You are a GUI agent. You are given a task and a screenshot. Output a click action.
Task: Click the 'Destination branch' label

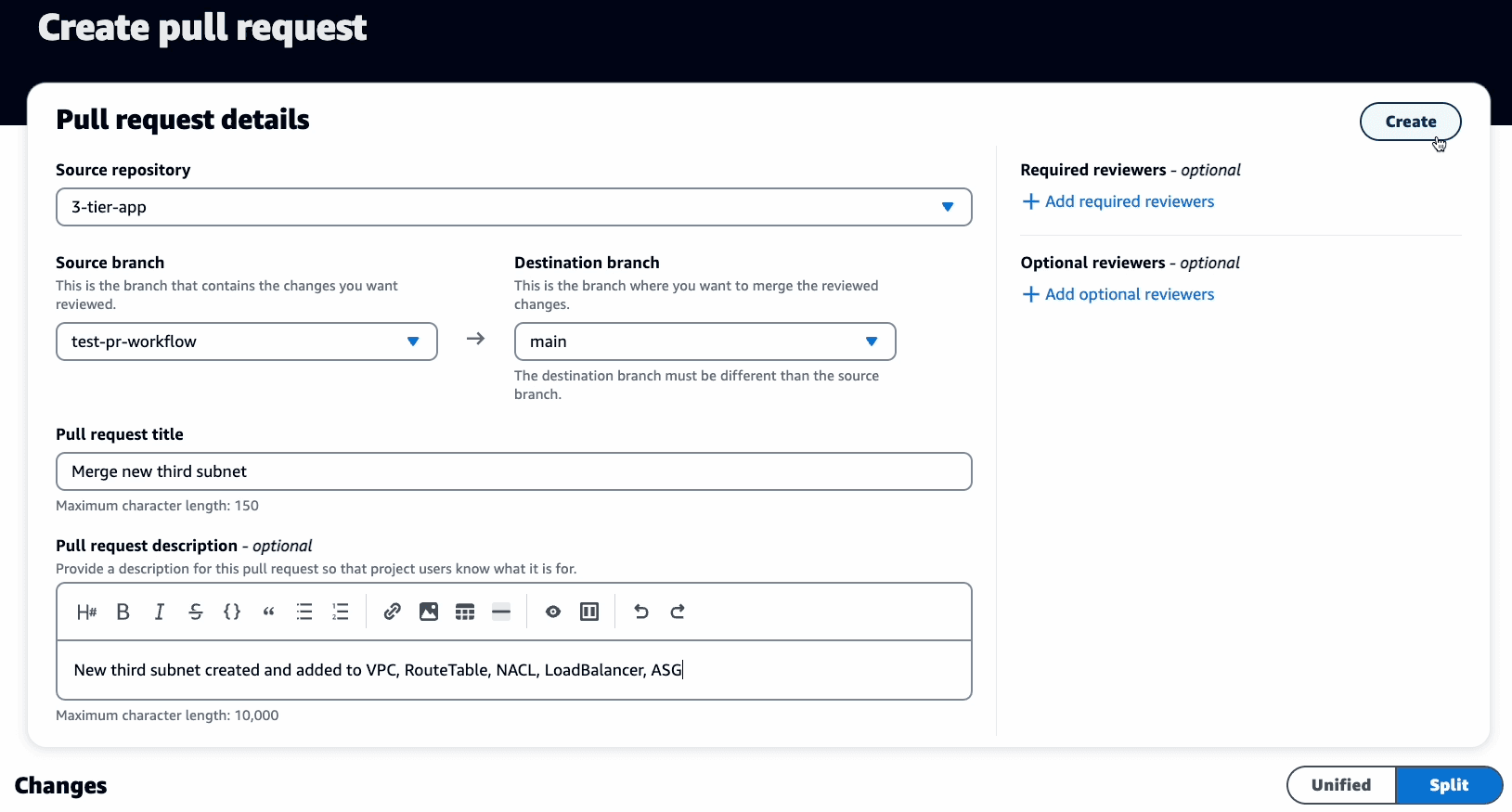tap(587, 263)
